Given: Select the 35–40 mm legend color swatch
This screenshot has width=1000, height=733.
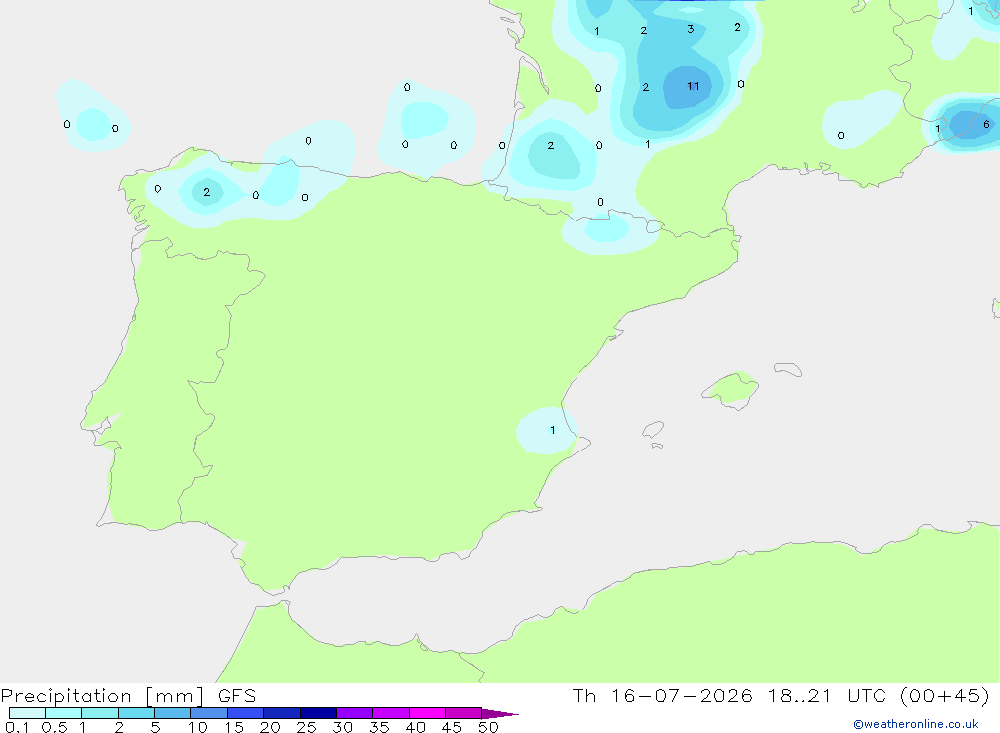Looking at the screenshot, I should pos(391,713).
